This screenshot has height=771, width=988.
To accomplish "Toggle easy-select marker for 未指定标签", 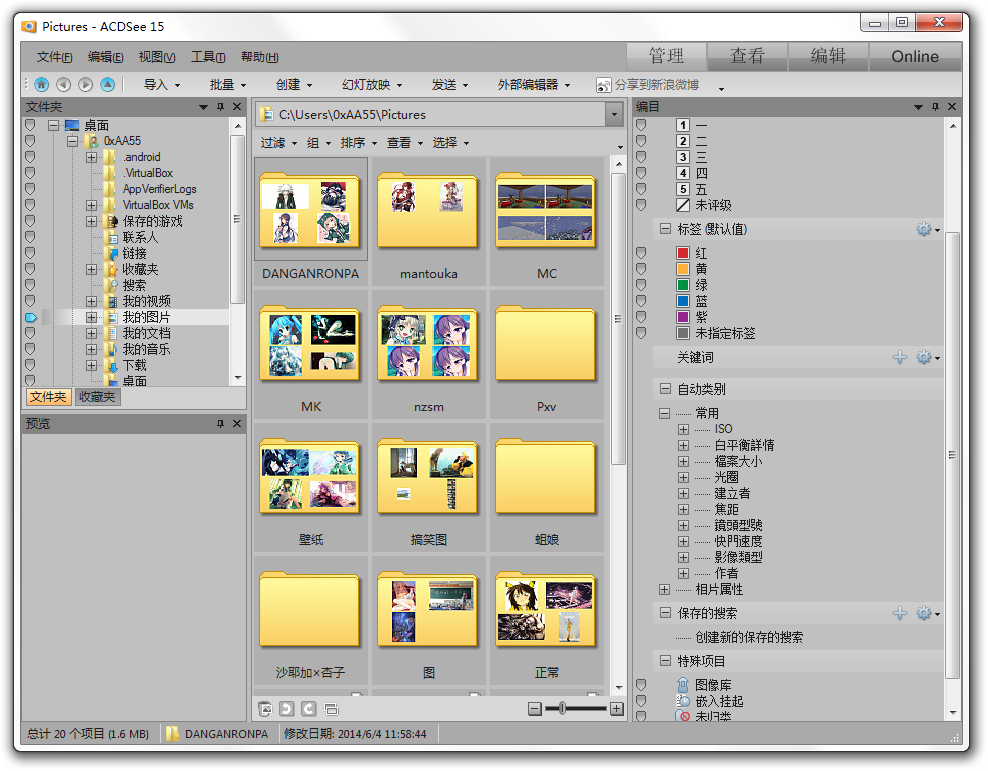I will pos(641,333).
